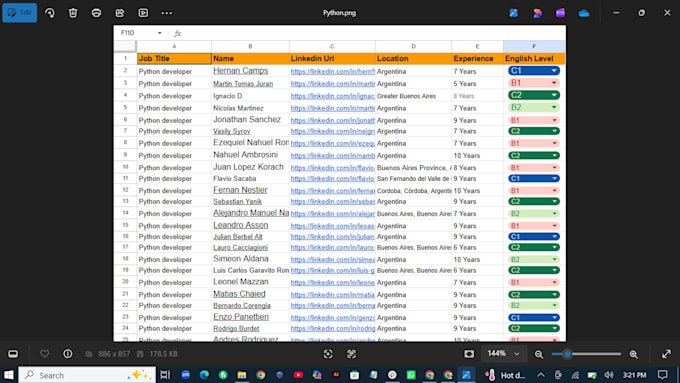Open the Designer colorful icon in title bar
Viewport: 680px width, 383px height.
[537, 13]
